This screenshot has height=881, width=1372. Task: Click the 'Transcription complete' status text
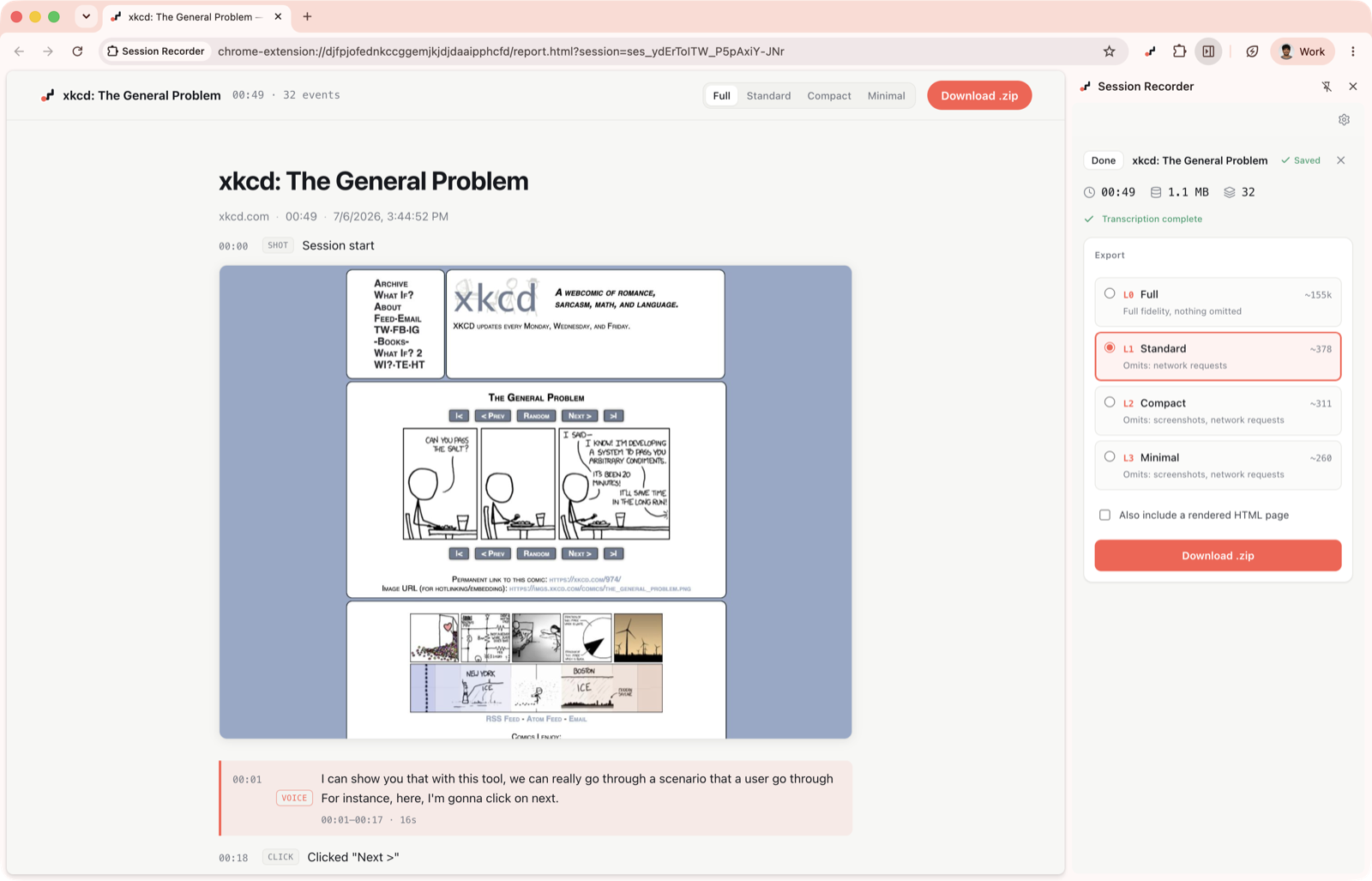(x=1152, y=219)
